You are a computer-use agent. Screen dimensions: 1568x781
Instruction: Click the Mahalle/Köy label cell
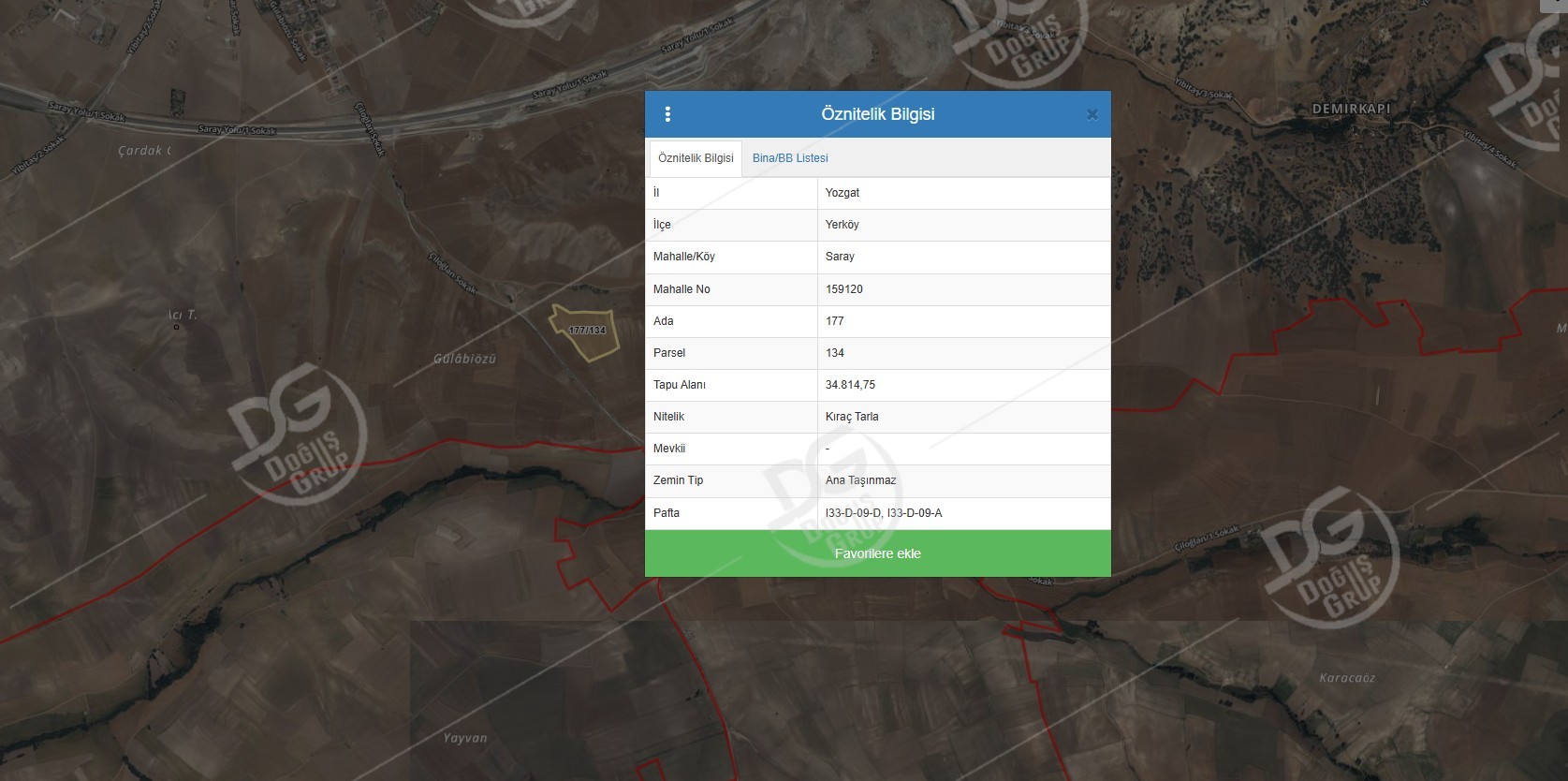[731, 257]
